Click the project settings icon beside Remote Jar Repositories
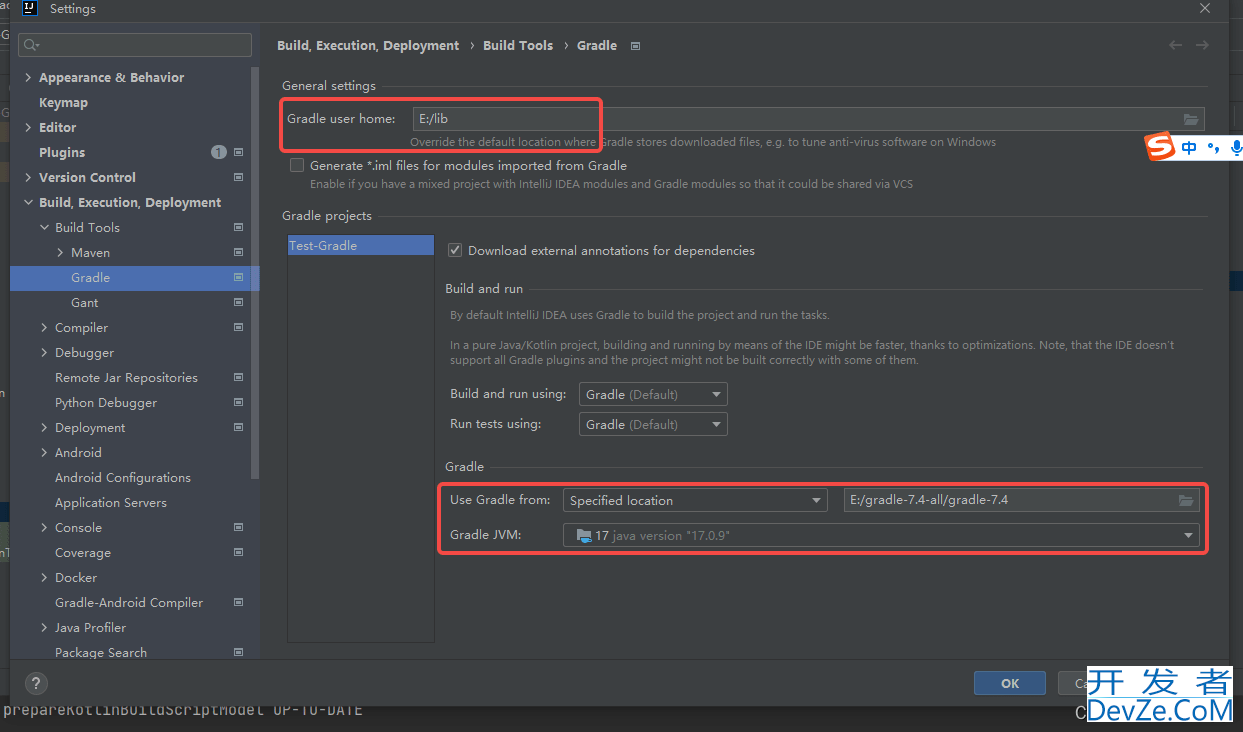The height and width of the screenshot is (732, 1243). (x=238, y=377)
